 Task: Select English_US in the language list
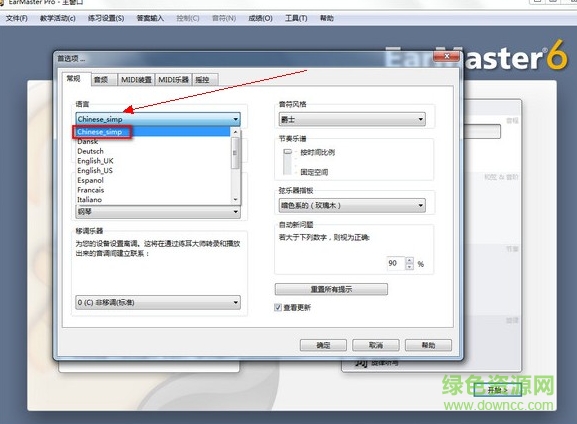point(153,170)
